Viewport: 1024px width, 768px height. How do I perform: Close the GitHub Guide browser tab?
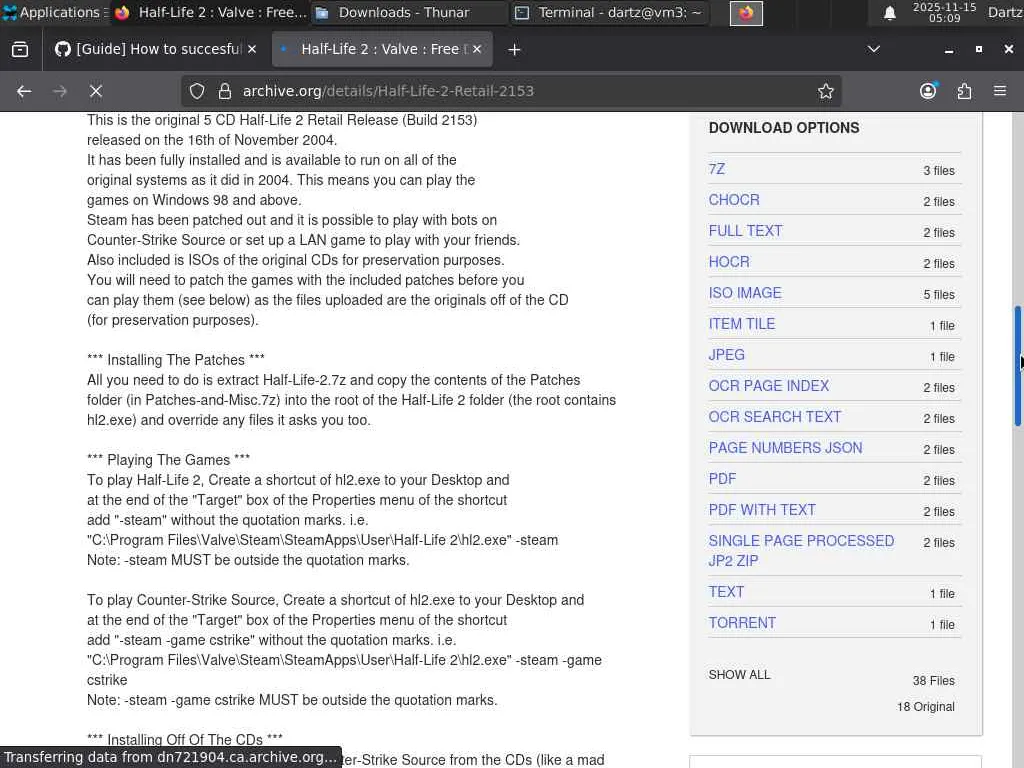coord(252,49)
